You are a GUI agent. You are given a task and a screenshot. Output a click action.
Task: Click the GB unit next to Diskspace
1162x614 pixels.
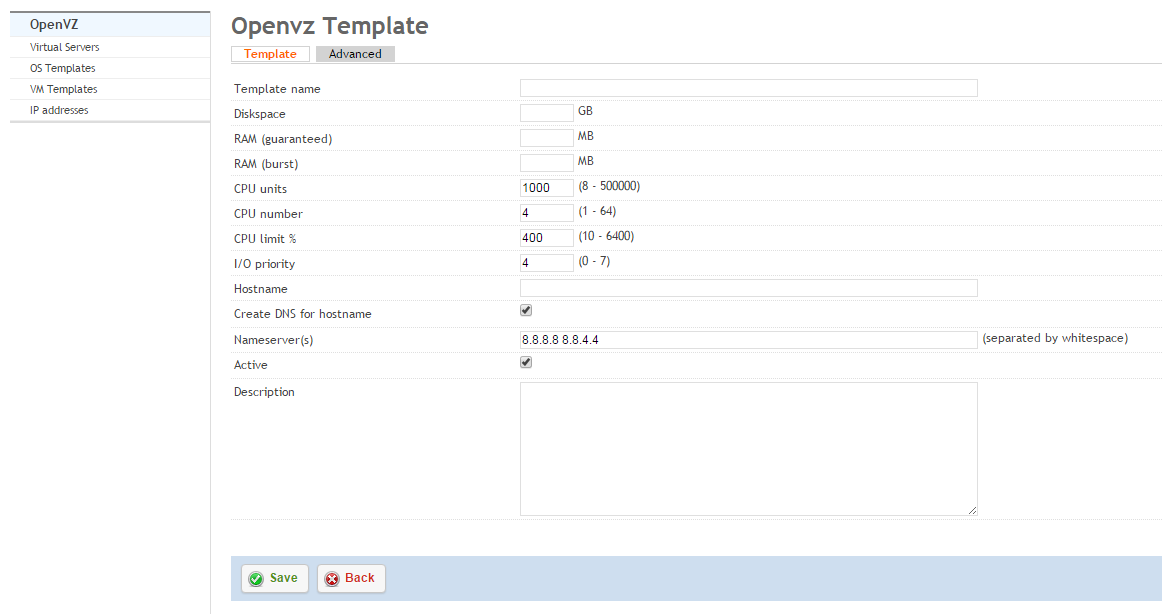pyautogui.click(x=585, y=111)
